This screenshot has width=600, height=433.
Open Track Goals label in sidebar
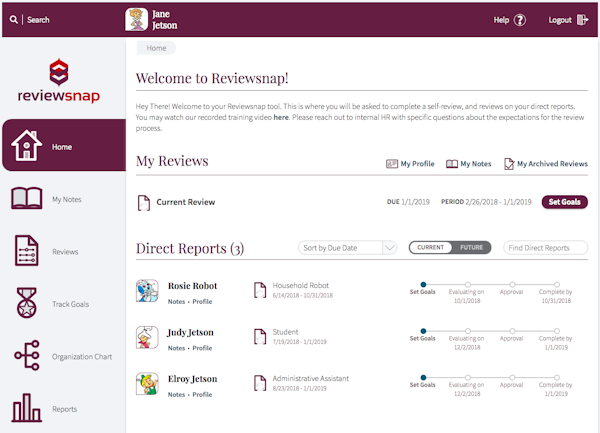click(x=70, y=304)
